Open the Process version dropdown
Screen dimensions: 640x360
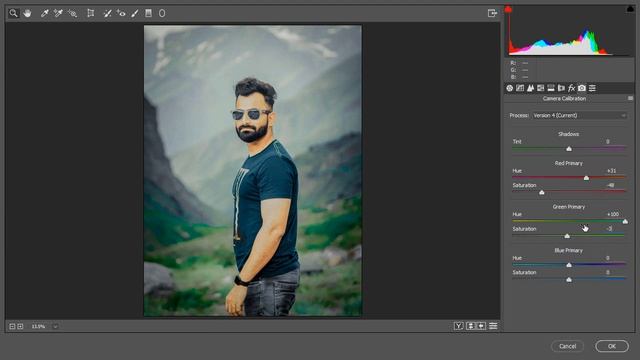[x=579, y=116]
